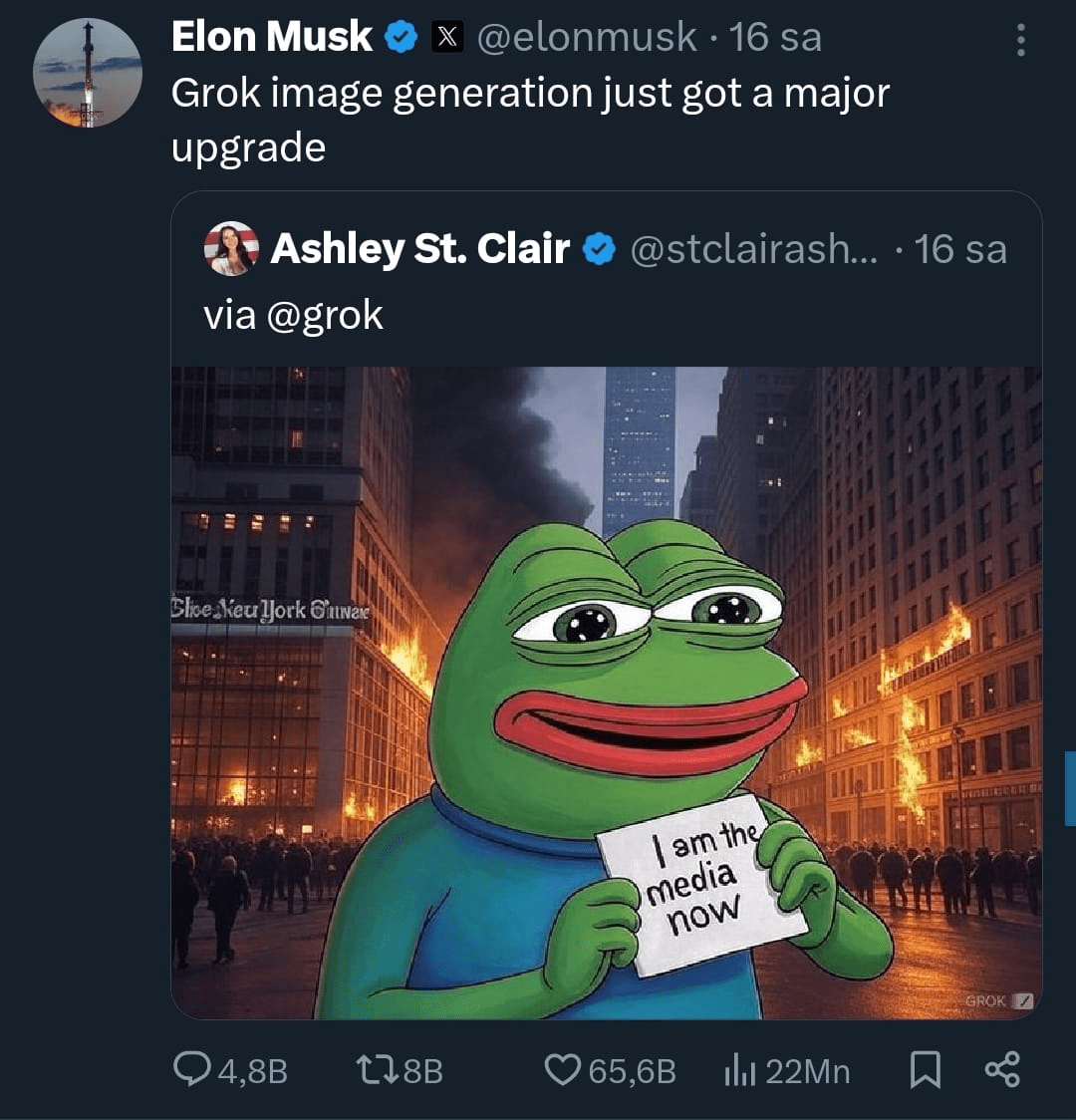The image size is (1076, 1120).
Task: Click the X affiliation badge icon
Action: click(x=448, y=38)
